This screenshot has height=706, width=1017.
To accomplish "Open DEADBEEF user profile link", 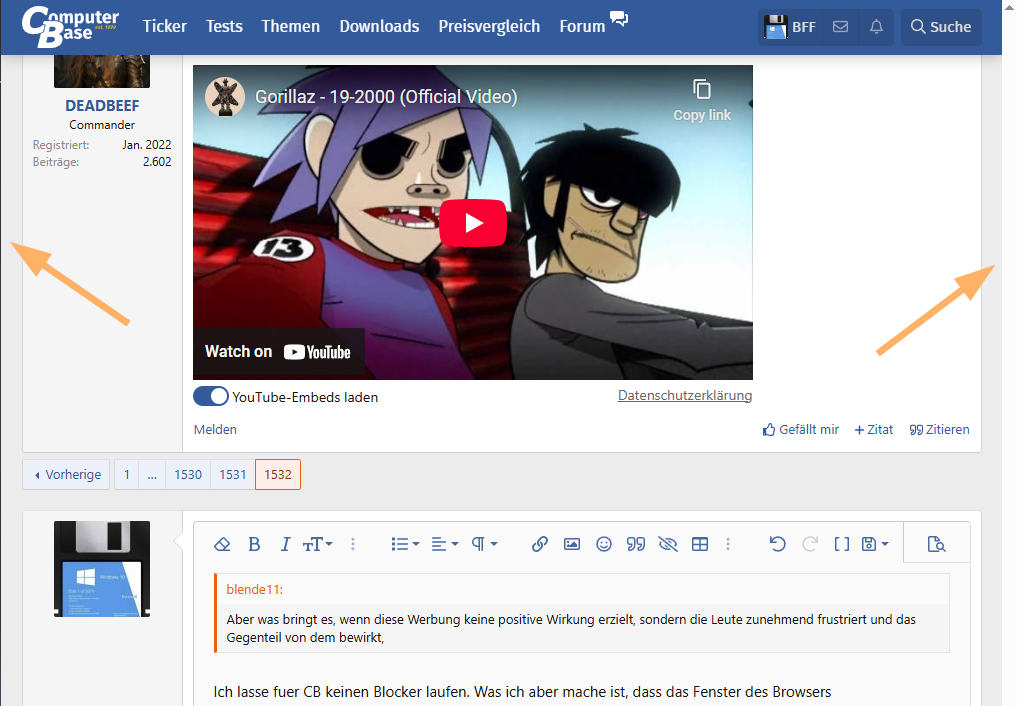I will point(102,106).
